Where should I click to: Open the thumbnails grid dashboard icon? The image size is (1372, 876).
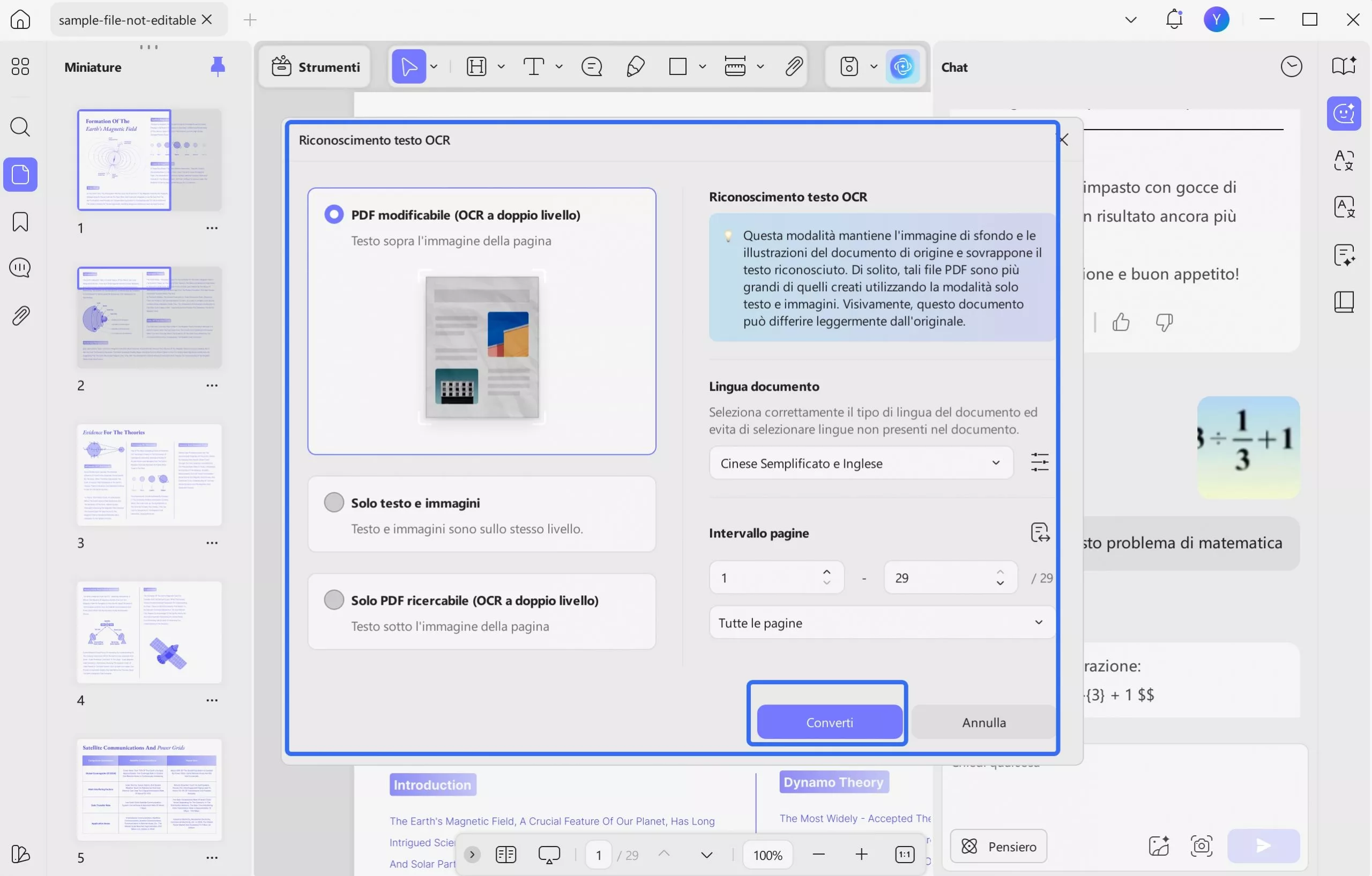tap(20, 66)
